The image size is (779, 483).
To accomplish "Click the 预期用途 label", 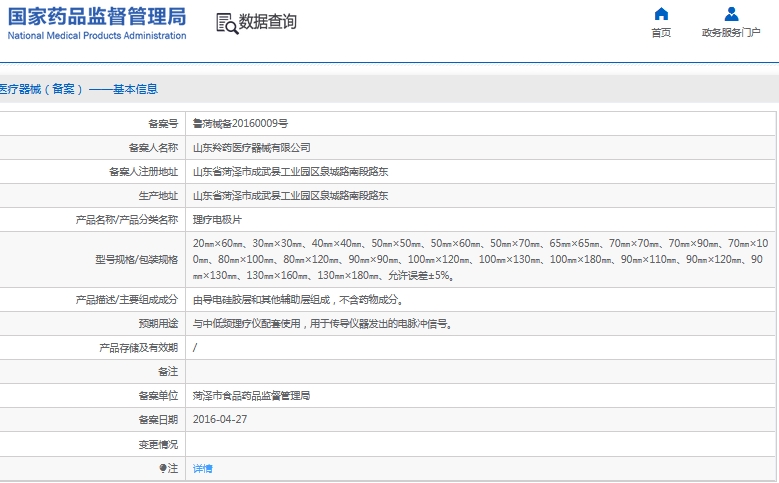I will pyautogui.click(x=158, y=323).
